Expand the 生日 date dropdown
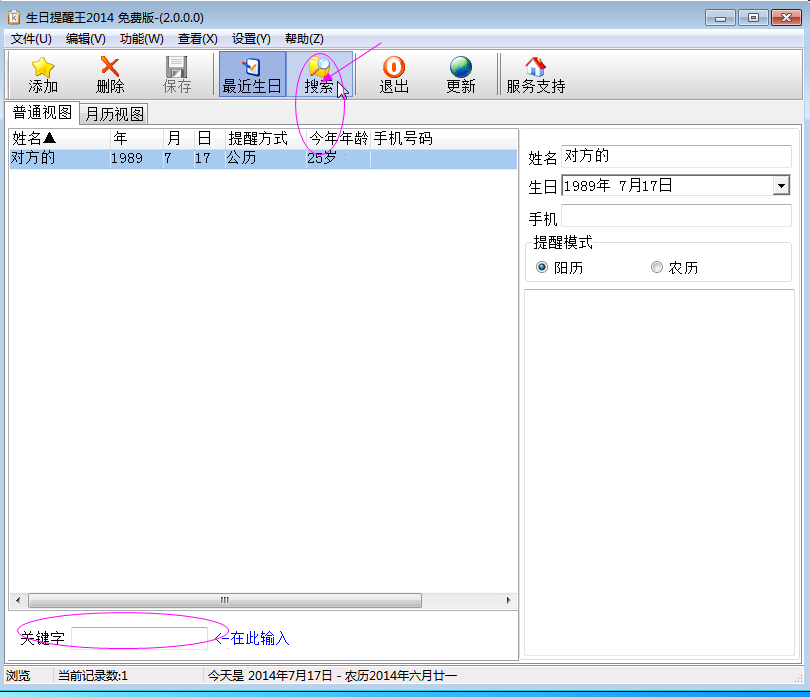This screenshot has height=697, width=810. 781,185
